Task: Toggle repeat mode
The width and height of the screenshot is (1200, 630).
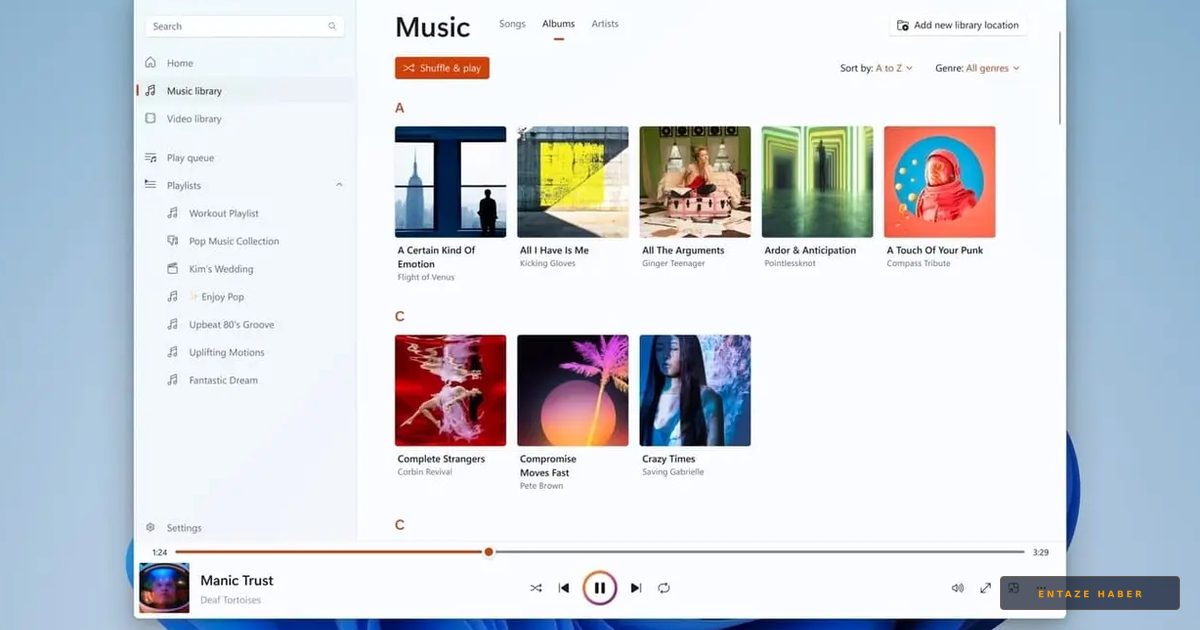Action: 664,588
